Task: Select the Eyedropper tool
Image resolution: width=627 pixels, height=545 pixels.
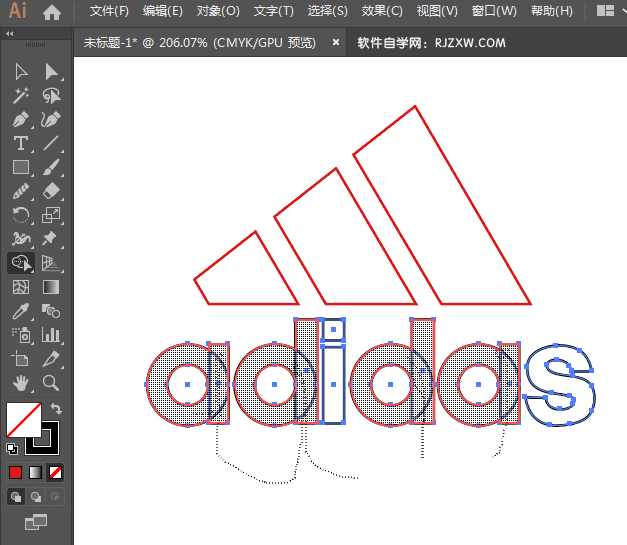Action: coord(21,311)
